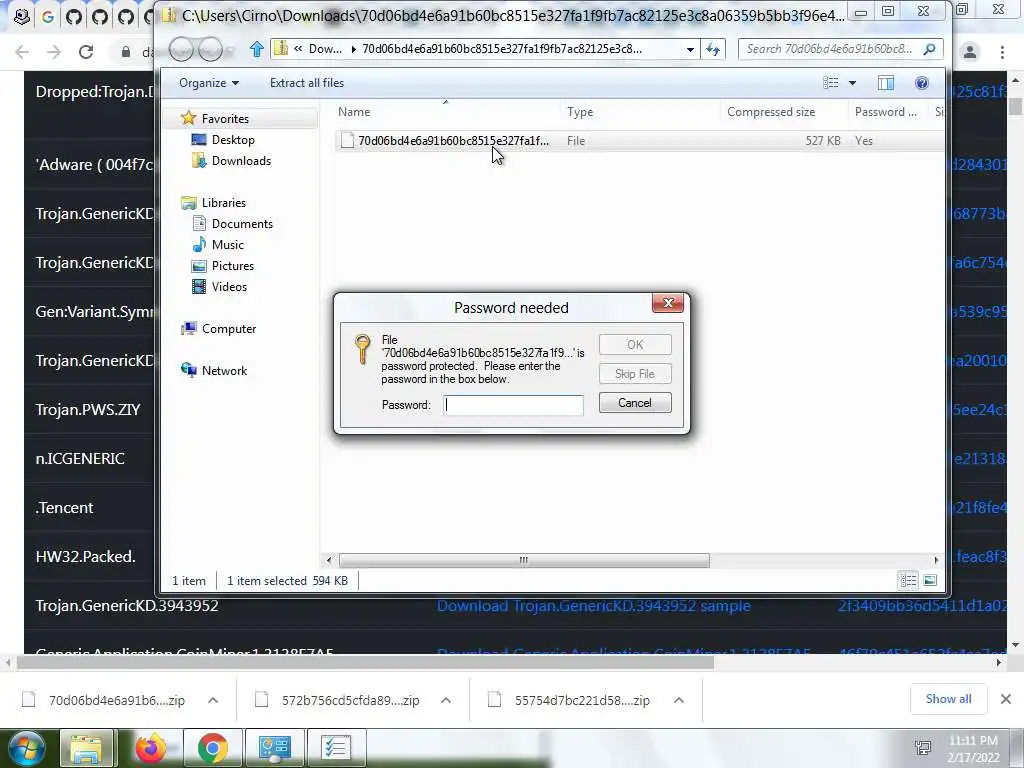Click the Refresh button next to address bar

pos(712,49)
